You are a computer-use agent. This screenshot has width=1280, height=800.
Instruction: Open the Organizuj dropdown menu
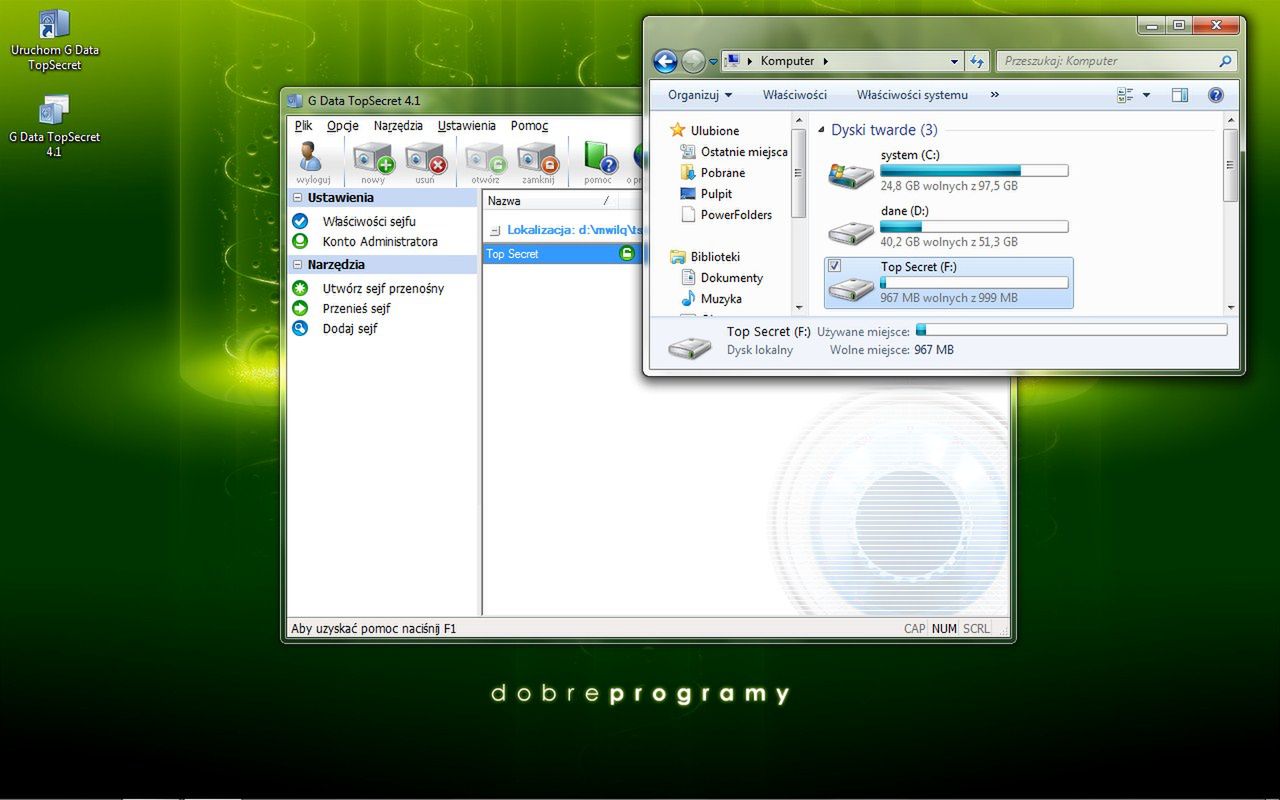(x=700, y=95)
